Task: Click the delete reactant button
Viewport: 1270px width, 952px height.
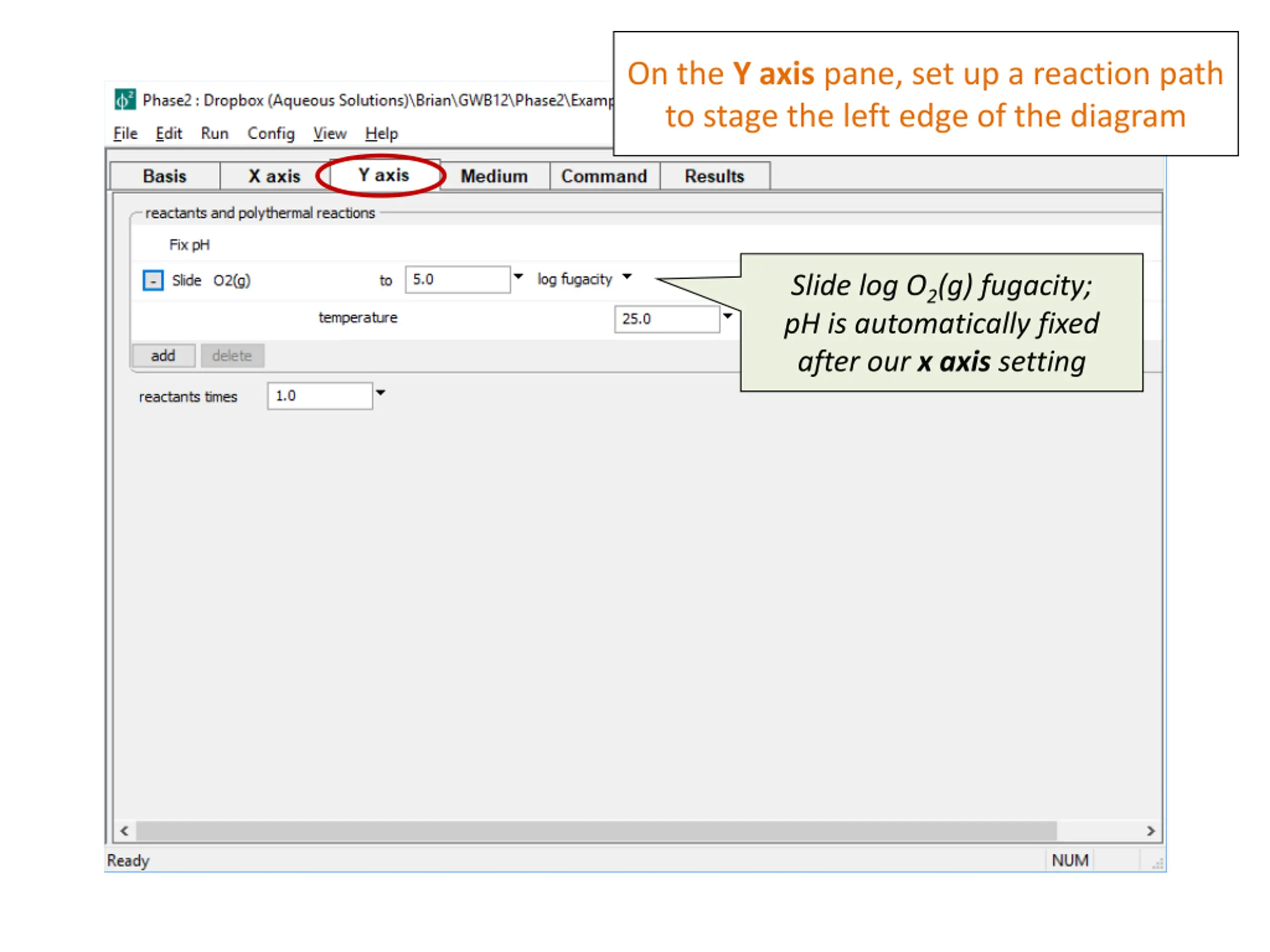Action: point(233,356)
